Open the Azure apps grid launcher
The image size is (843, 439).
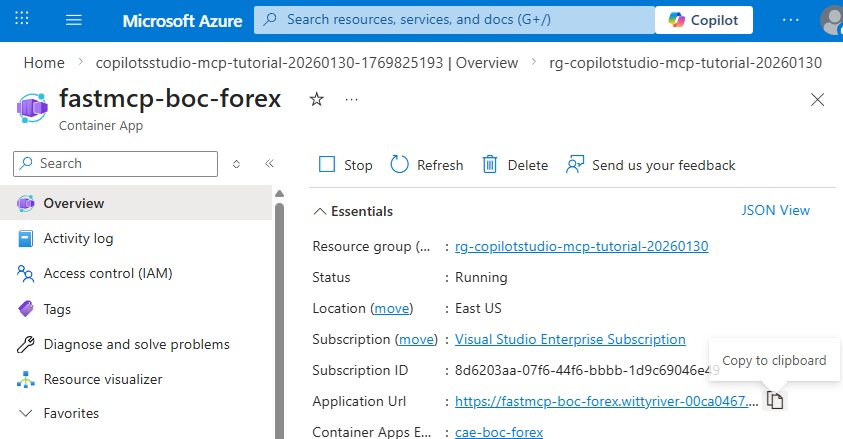[x=22, y=19]
